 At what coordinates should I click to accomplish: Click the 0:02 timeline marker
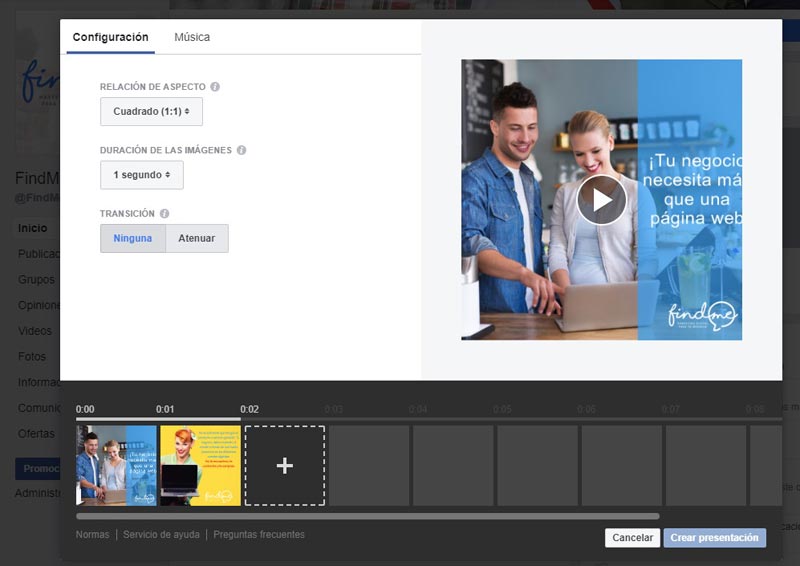[x=249, y=409]
